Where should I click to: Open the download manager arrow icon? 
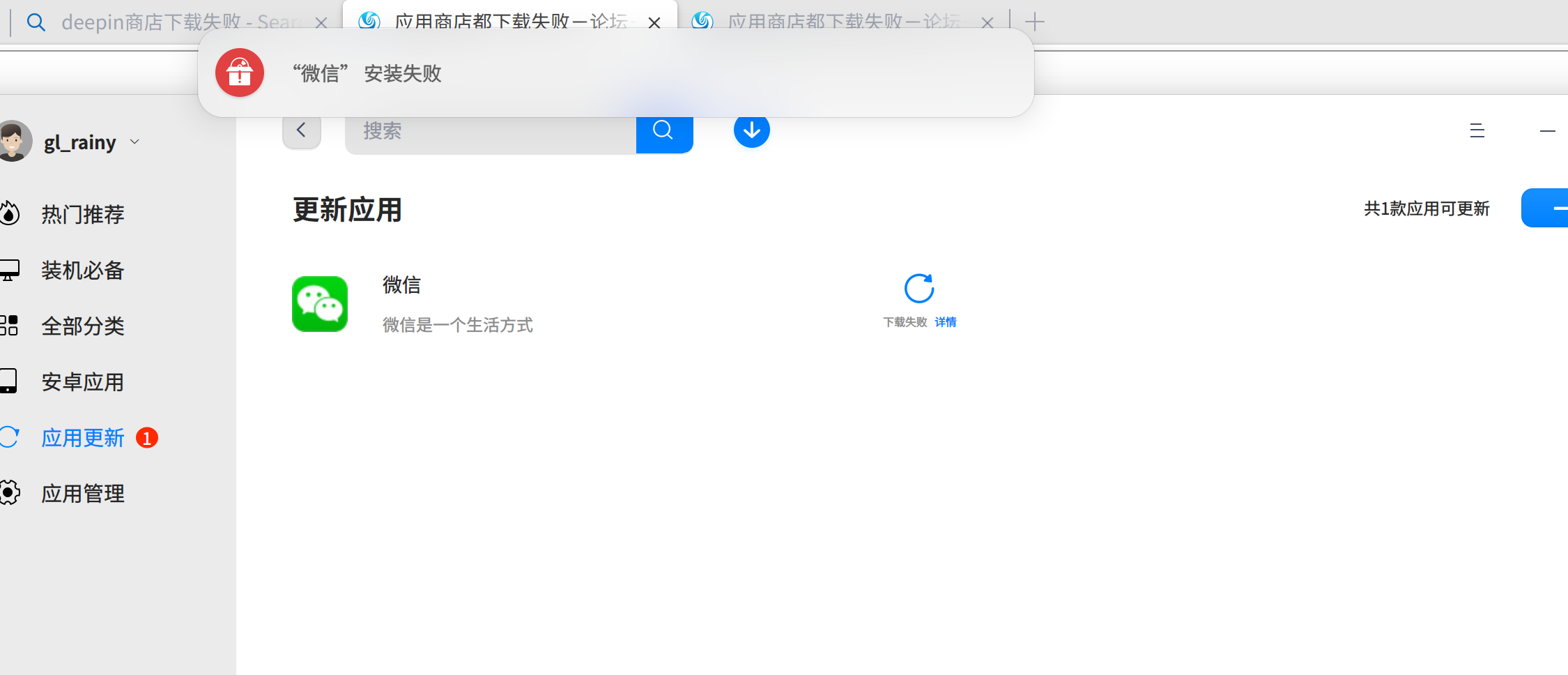[751, 130]
